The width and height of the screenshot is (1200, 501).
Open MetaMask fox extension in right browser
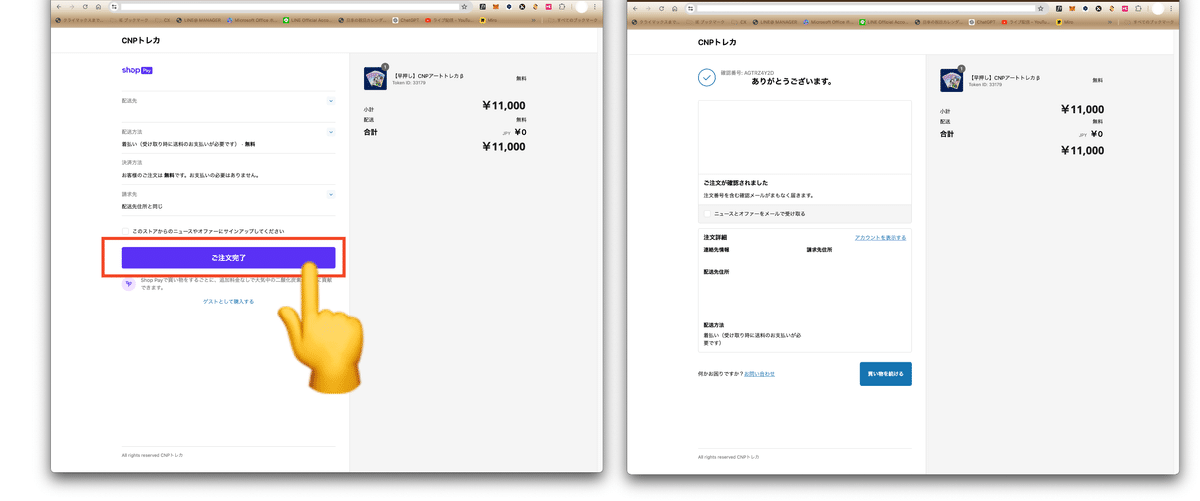coord(1071,8)
